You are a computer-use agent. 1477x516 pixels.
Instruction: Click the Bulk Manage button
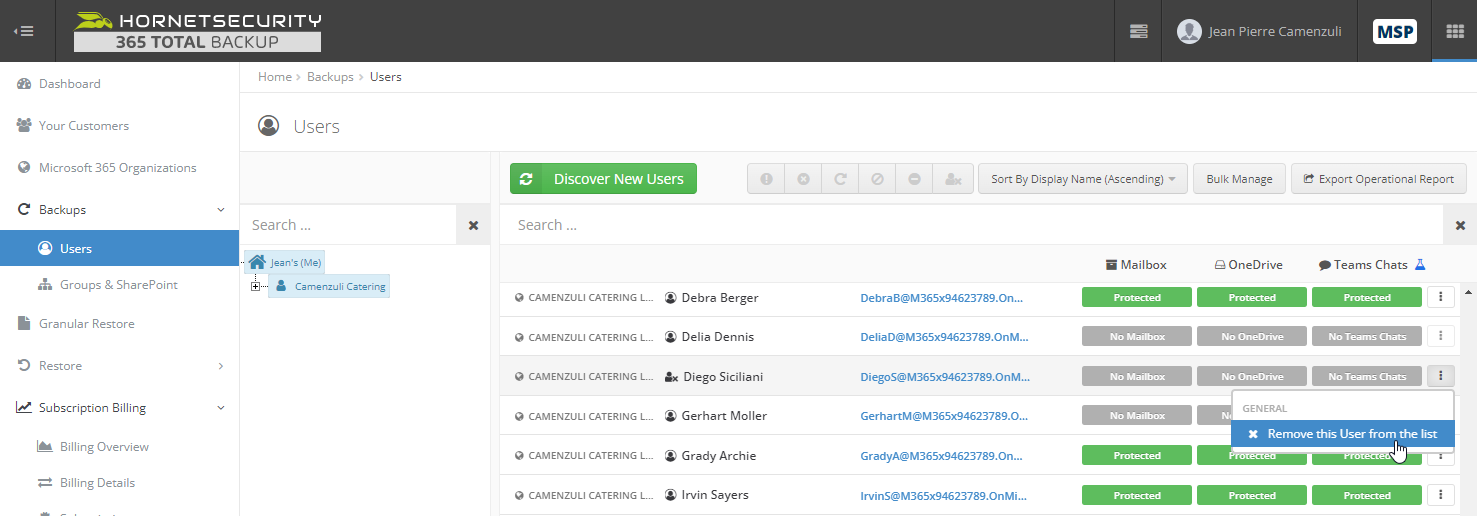[x=1239, y=179]
